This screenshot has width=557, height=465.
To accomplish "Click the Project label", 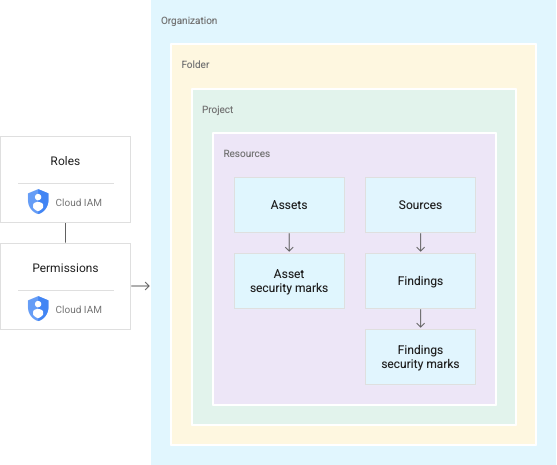I will coord(217,110).
